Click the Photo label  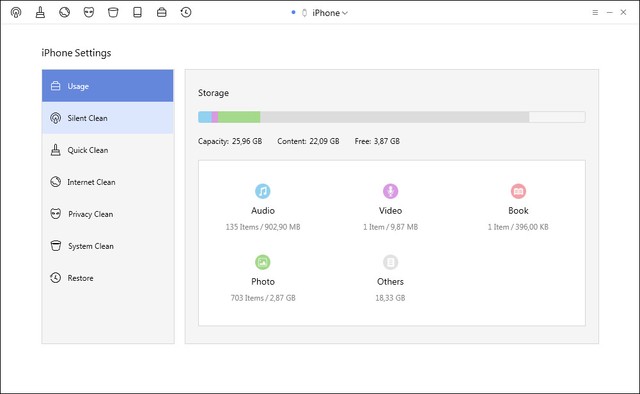point(263,282)
